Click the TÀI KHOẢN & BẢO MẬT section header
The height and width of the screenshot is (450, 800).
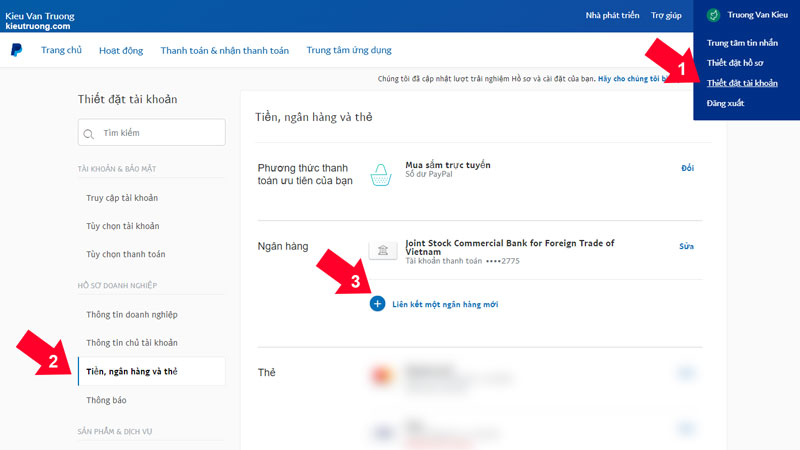(x=117, y=169)
